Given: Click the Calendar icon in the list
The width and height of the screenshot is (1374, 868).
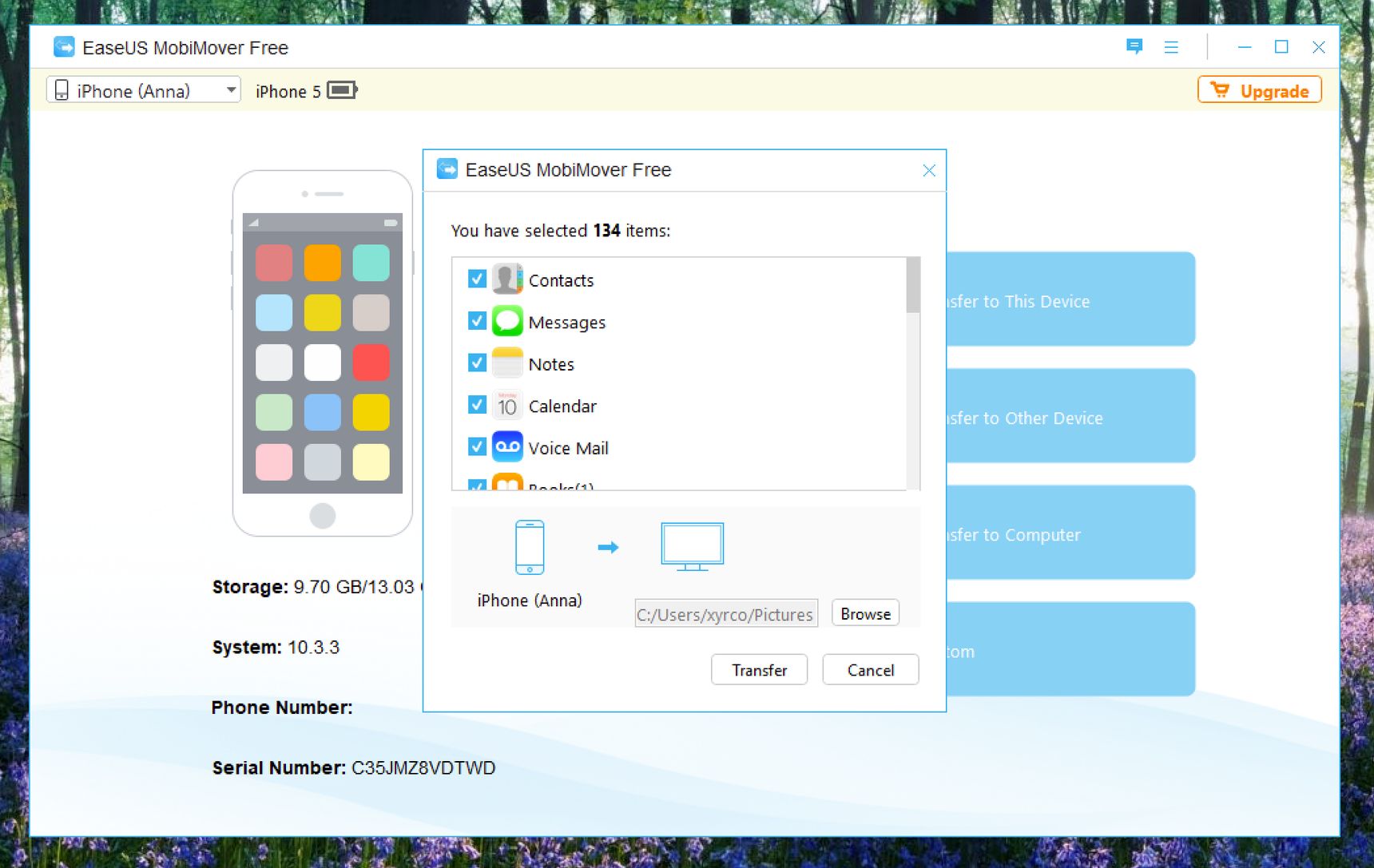Looking at the screenshot, I should coord(507,405).
